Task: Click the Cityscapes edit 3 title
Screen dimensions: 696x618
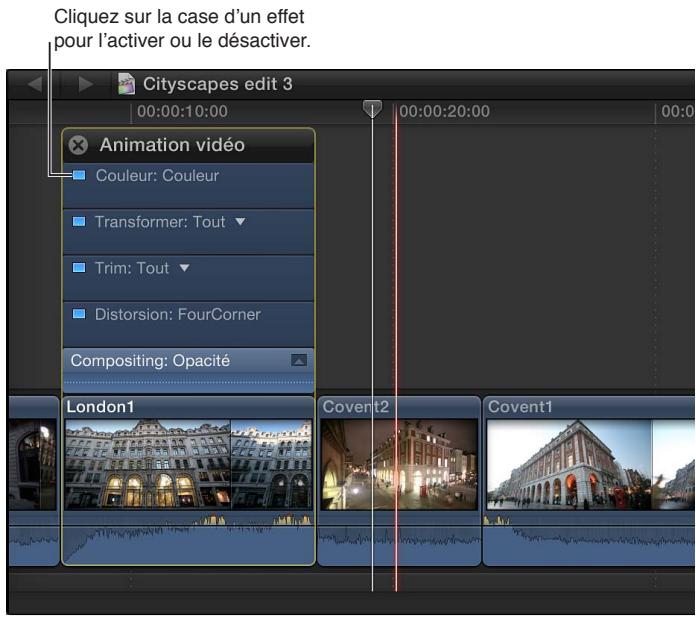Action: [x=218, y=84]
